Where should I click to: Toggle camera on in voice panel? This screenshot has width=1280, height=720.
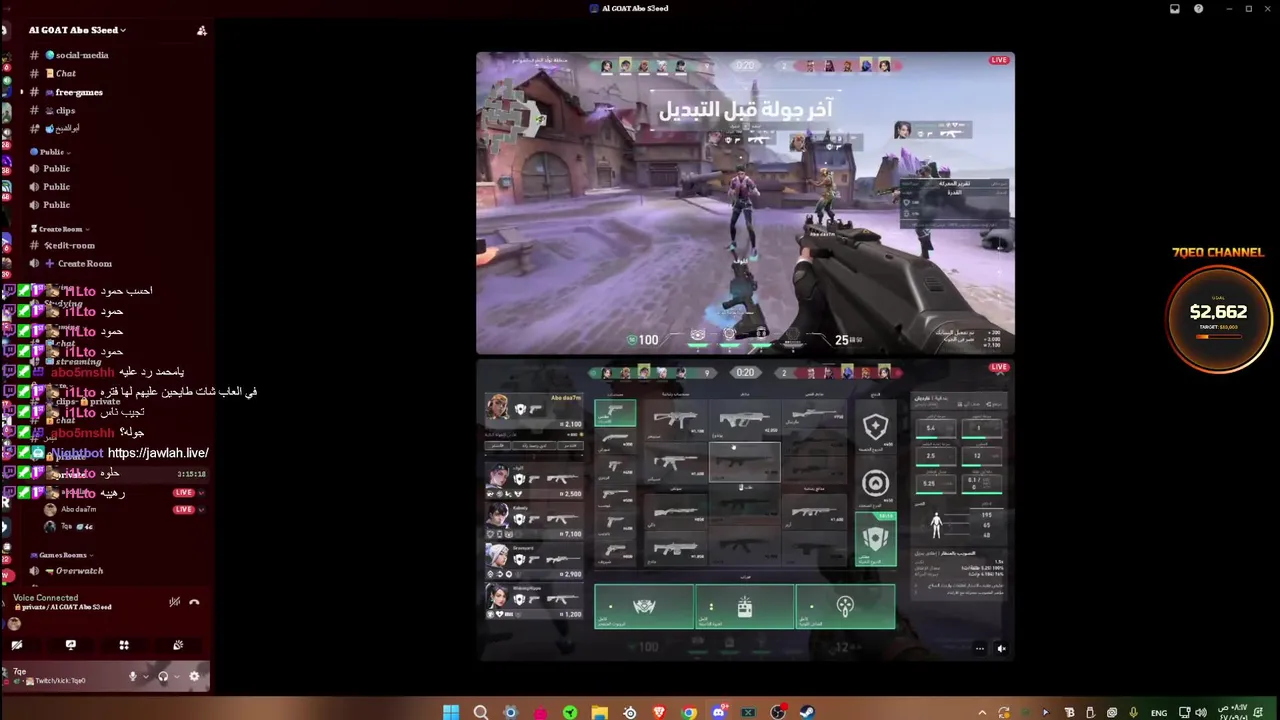[17, 645]
